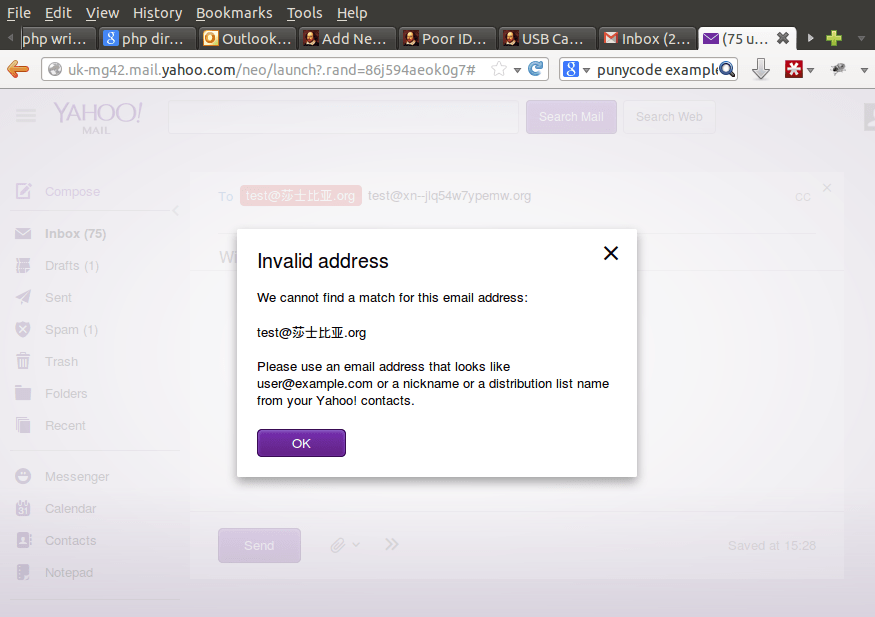Open the URL history dropdown arrow
The height and width of the screenshot is (617, 875).
tap(517, 70)
